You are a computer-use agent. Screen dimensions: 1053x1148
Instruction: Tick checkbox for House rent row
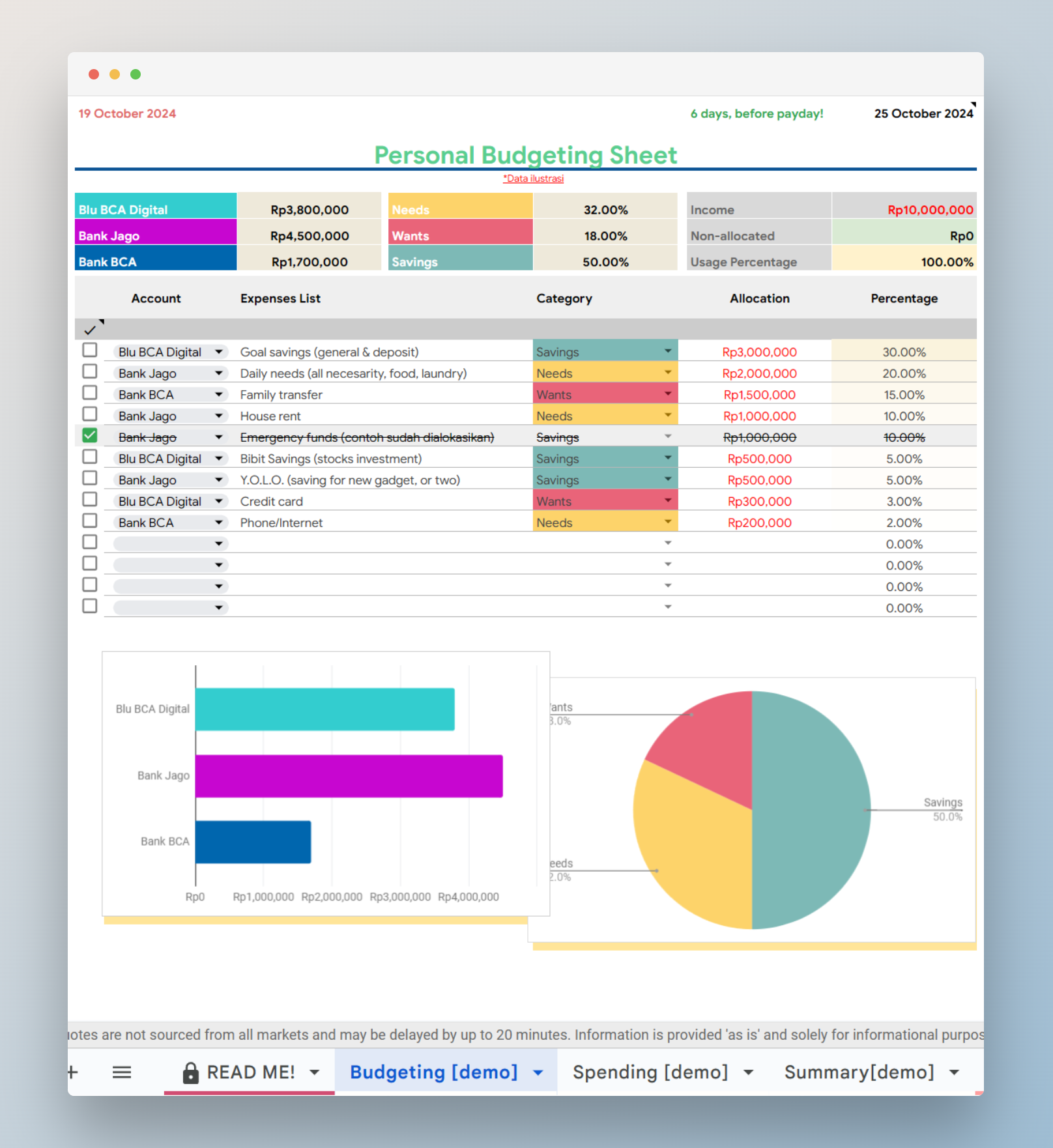[90, 414]
